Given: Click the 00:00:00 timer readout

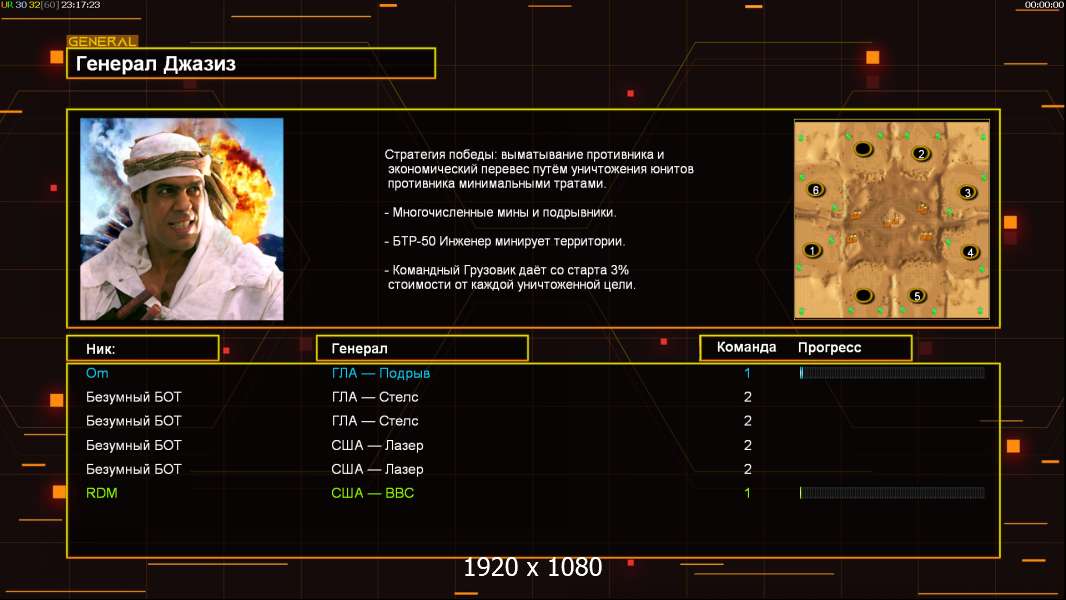Looking at the screenshot, I should 1044,5.
